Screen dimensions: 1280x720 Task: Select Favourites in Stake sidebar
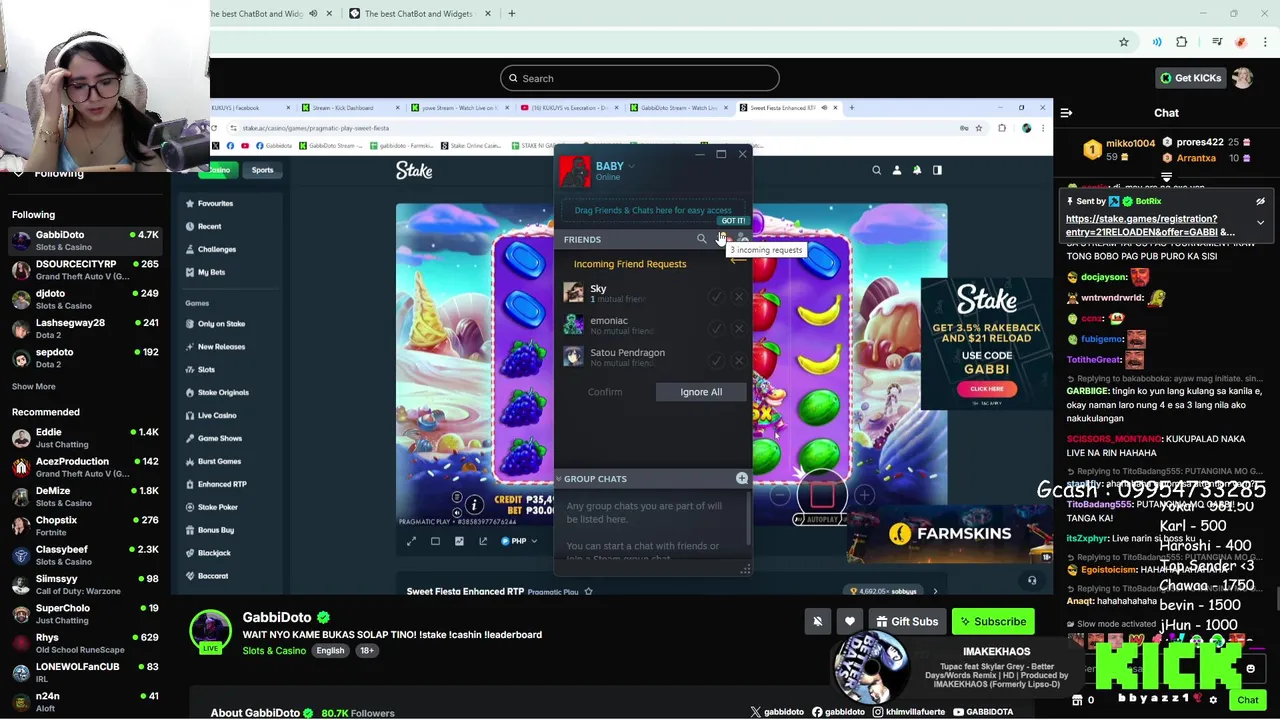(x=215, y=203)
